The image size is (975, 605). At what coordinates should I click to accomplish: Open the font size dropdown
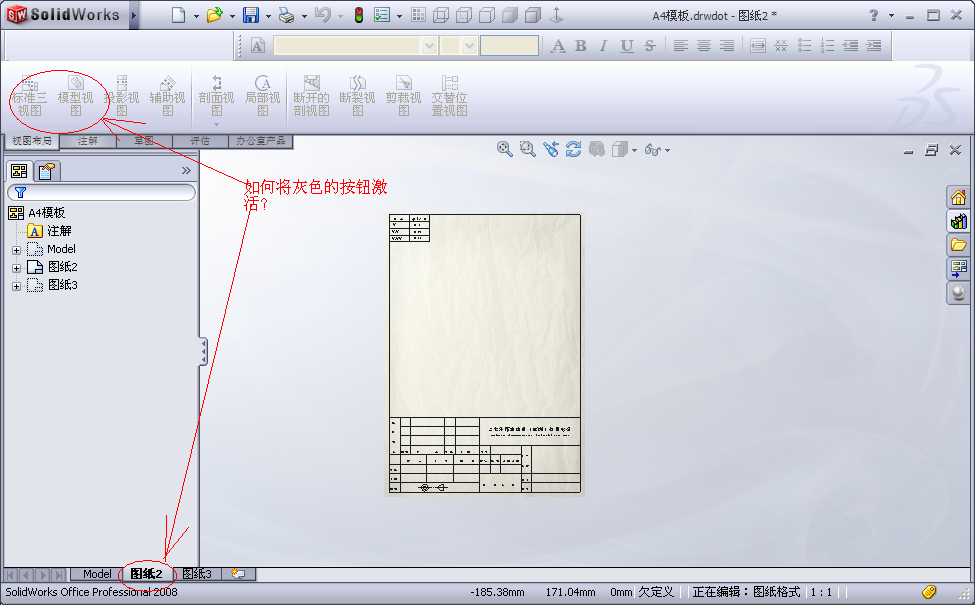[x=469, y=45]
